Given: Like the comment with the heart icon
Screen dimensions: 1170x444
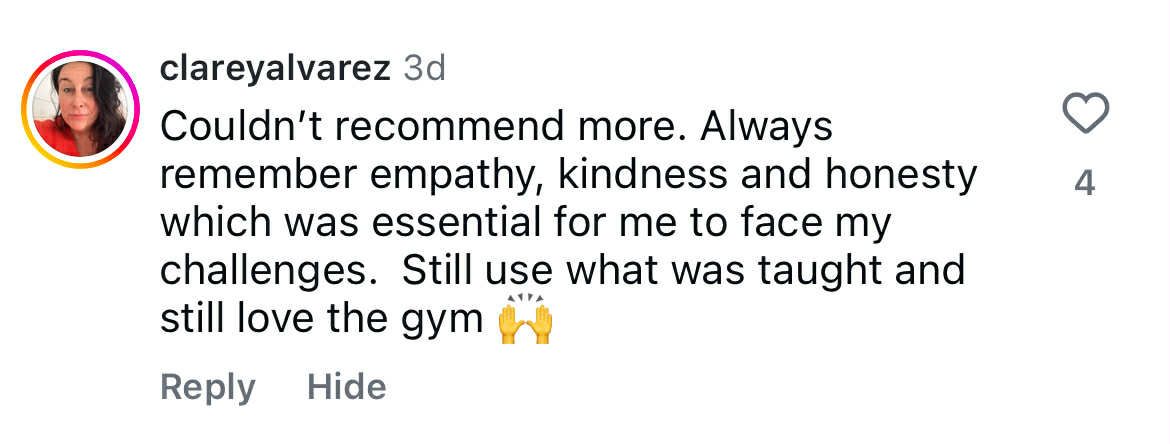Looking at the screenshot, I should [x=1085, y=113].
